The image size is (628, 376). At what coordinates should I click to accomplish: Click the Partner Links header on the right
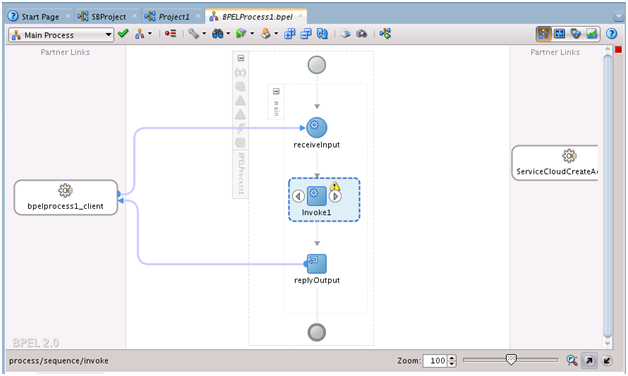(x=555, y=52)
